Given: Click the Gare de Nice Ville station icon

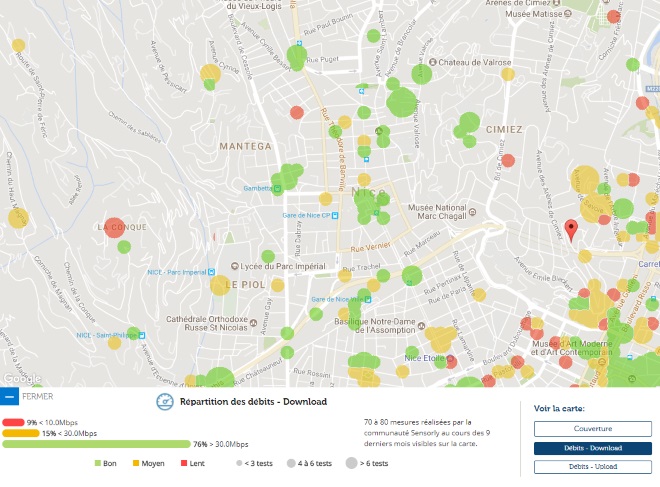Looking at the screenshot, I should pyautogui.click(x=316, y=298).
